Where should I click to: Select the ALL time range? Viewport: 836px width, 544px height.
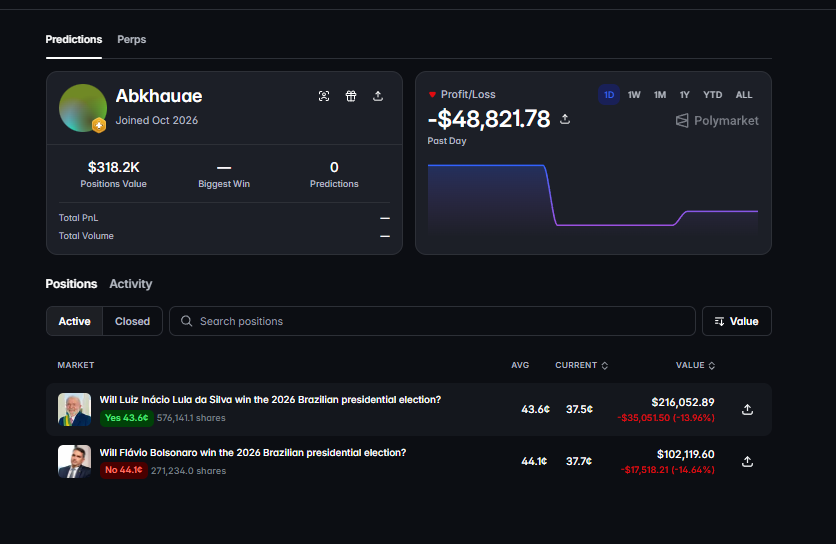744,95
